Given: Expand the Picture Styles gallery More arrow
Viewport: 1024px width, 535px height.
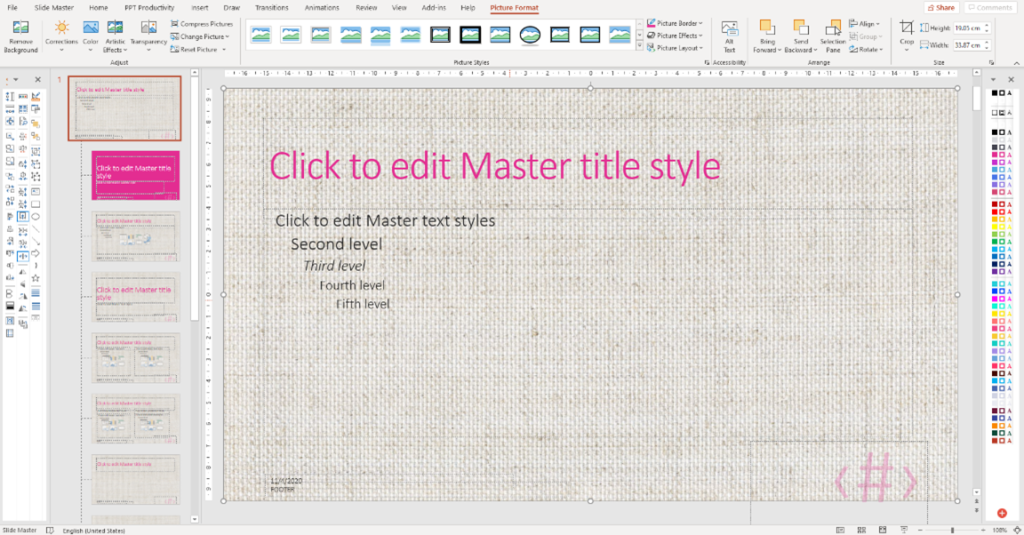Looking at the screenshot, I should 639,46.
